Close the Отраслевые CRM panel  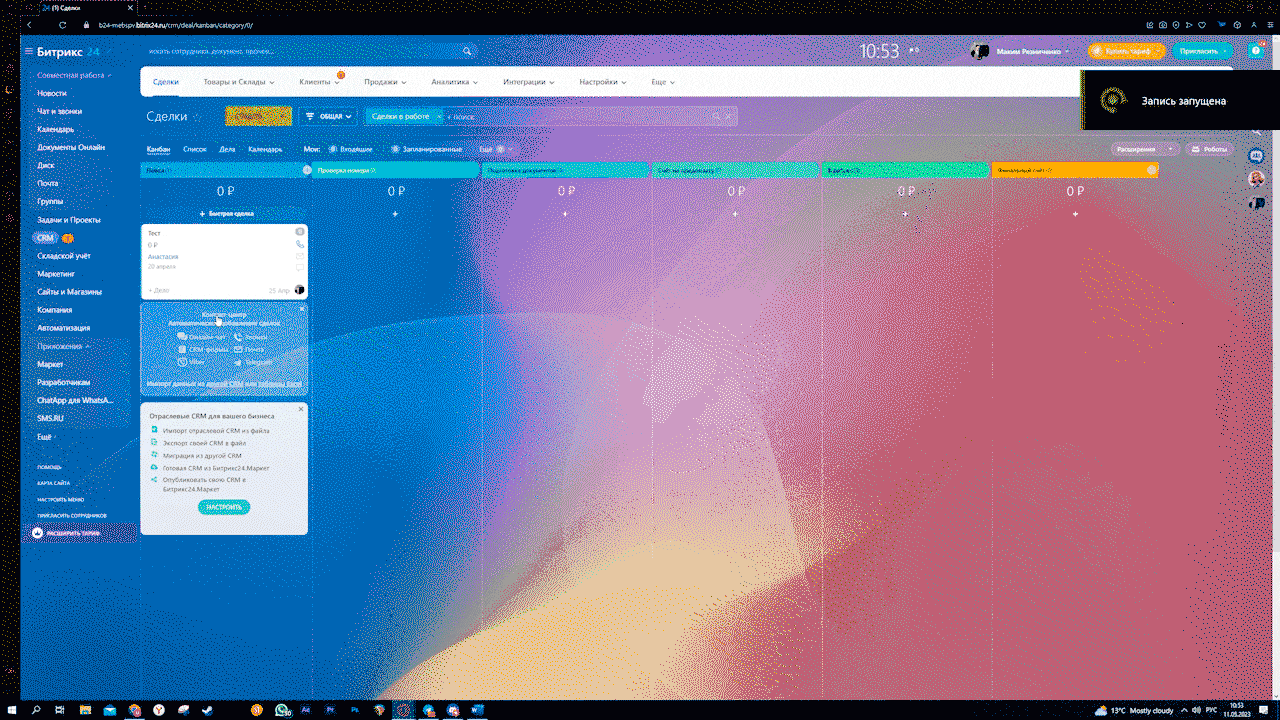(x=301, y=409)
